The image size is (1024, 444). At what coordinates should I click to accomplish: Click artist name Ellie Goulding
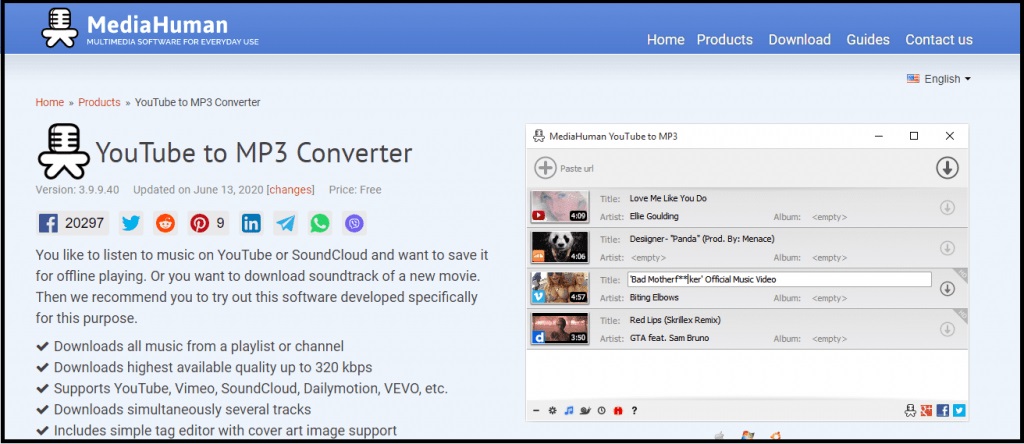coord(654,217)
